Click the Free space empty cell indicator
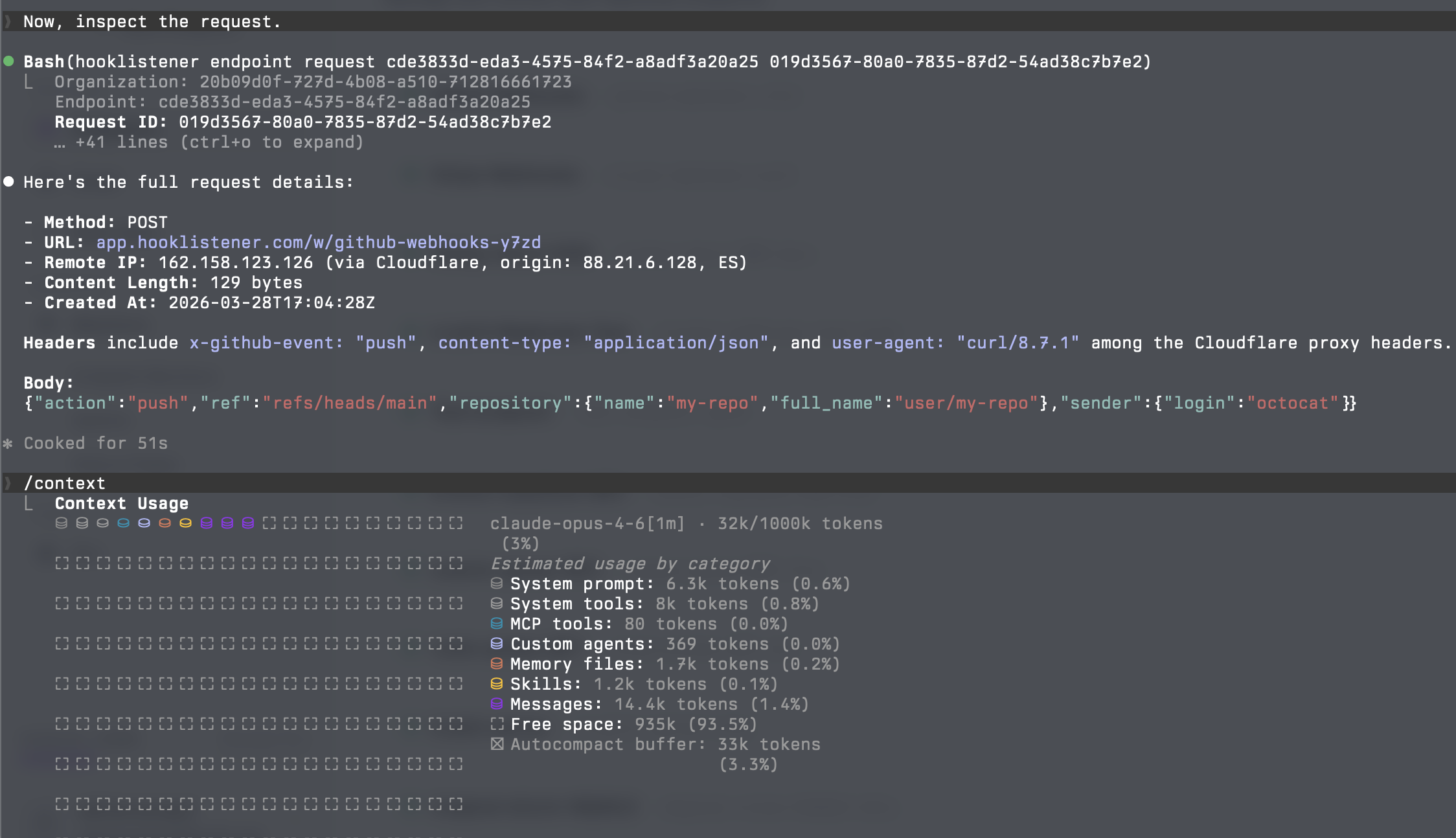 click(x=497, y=724)
